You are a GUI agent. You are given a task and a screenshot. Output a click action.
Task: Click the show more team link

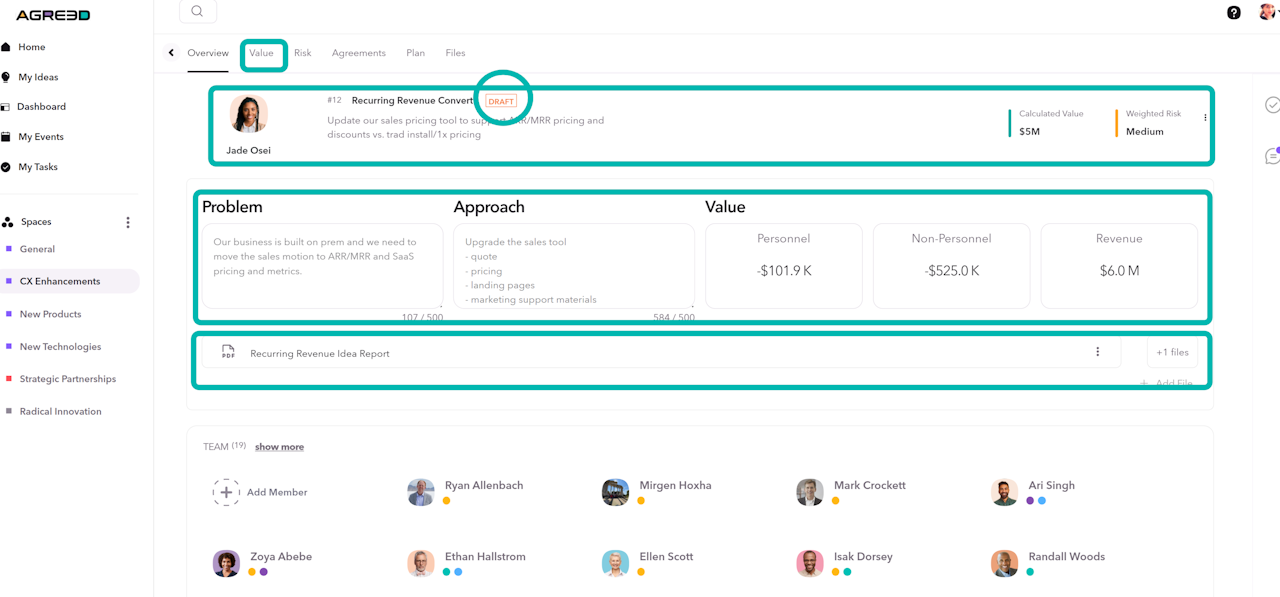point(279,447)
